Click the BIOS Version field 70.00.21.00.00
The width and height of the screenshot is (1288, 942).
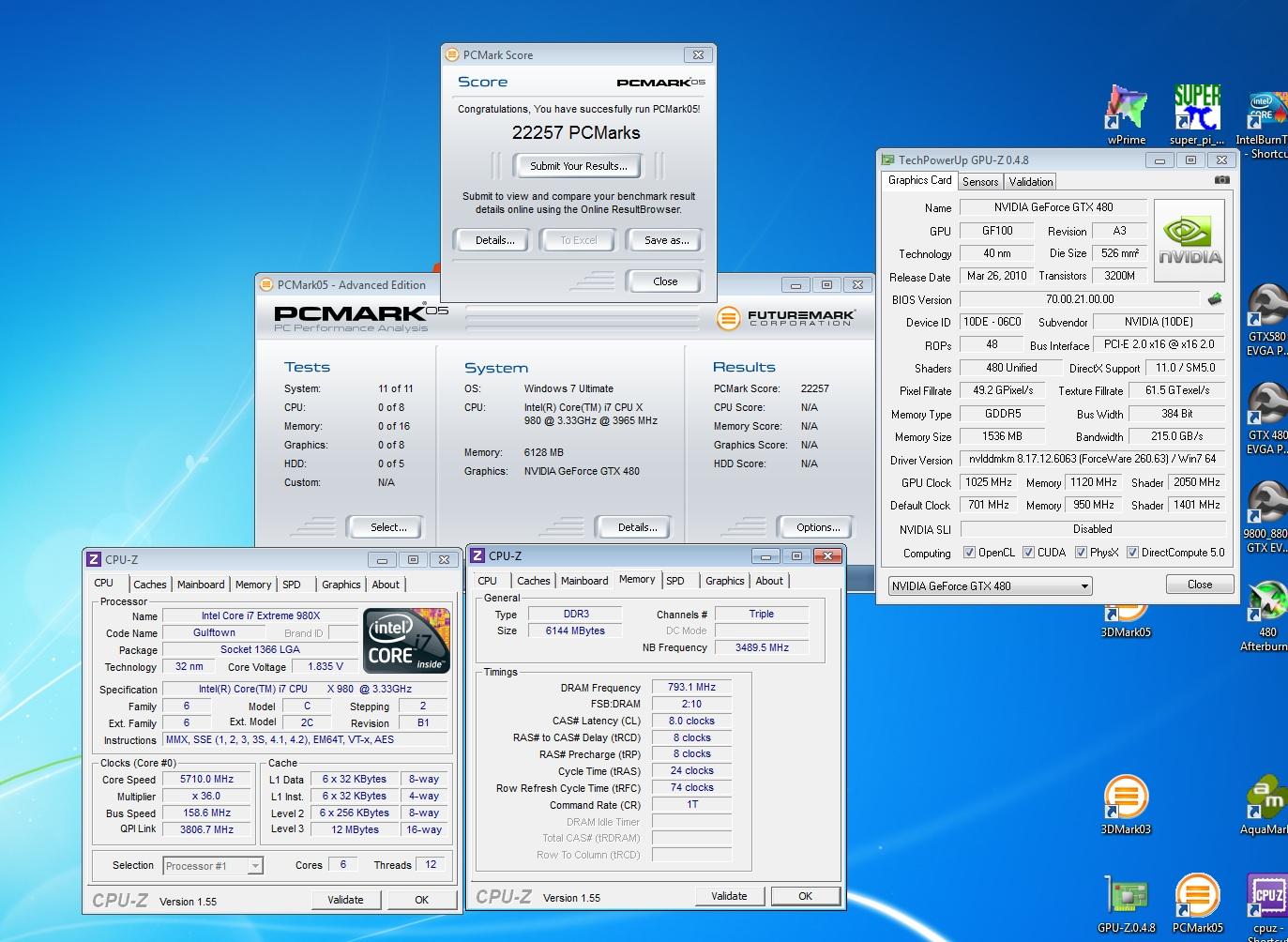coord(1080,299)
